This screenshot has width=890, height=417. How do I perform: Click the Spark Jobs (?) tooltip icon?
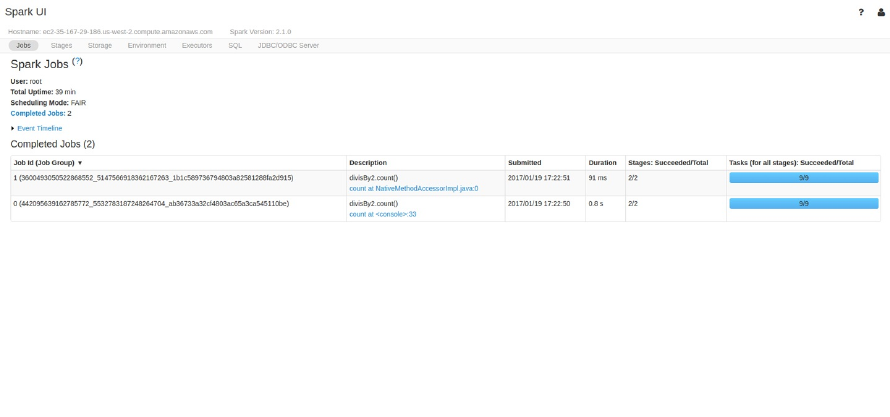pyautogui.click(x=77, y=62)
